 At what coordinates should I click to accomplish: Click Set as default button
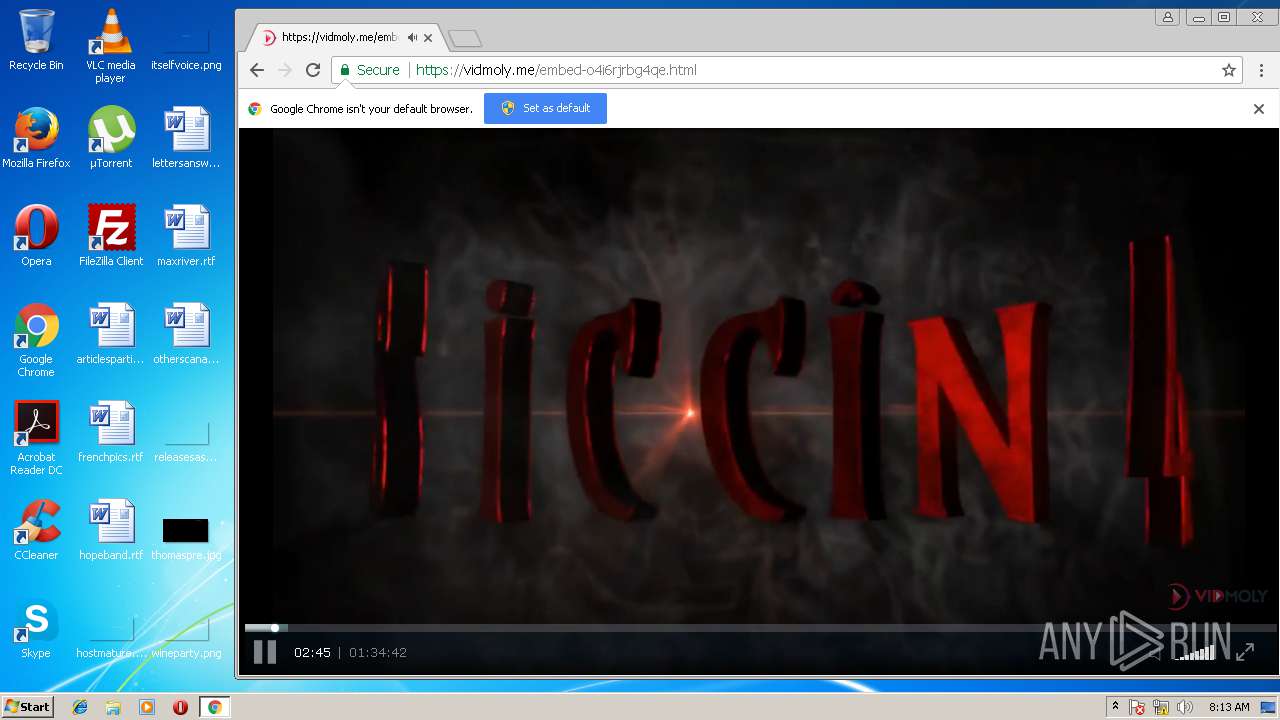pyautogui.click(x=545, y=108)
